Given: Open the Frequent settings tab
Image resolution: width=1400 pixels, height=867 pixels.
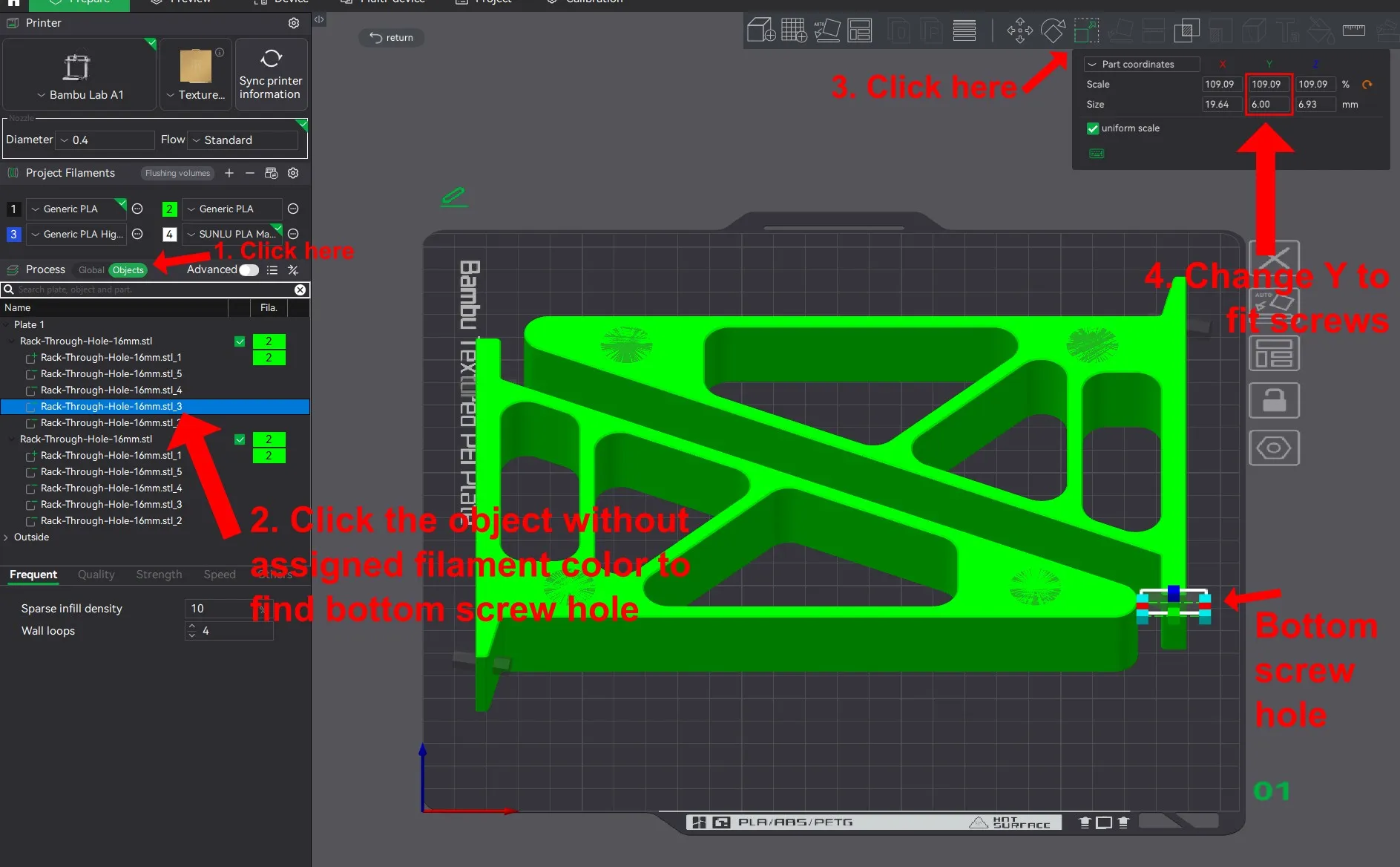Looking at the screenshot, I should point(33,575).
